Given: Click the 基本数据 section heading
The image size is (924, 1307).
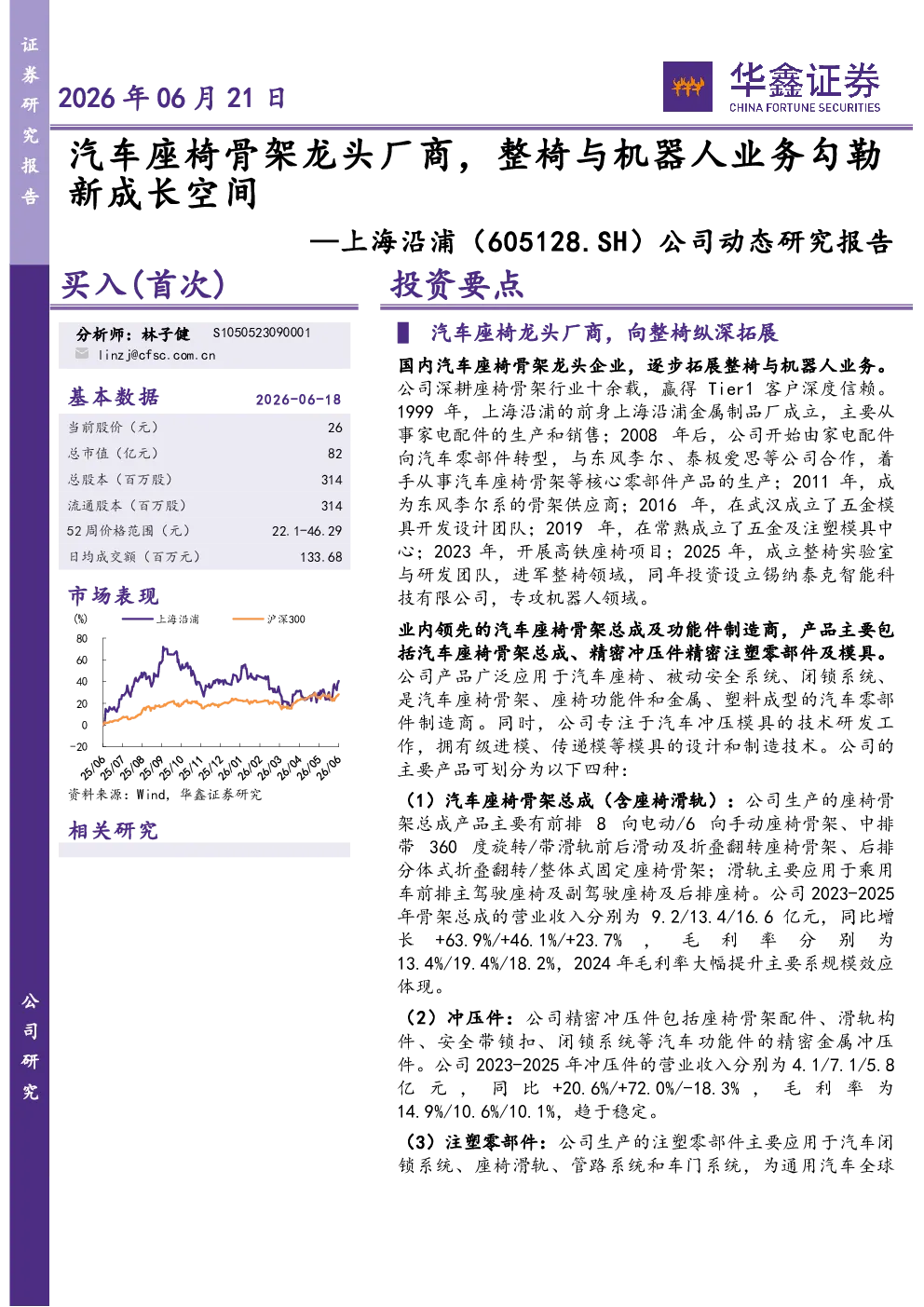Looking at the screenshot, I should 114,397.
